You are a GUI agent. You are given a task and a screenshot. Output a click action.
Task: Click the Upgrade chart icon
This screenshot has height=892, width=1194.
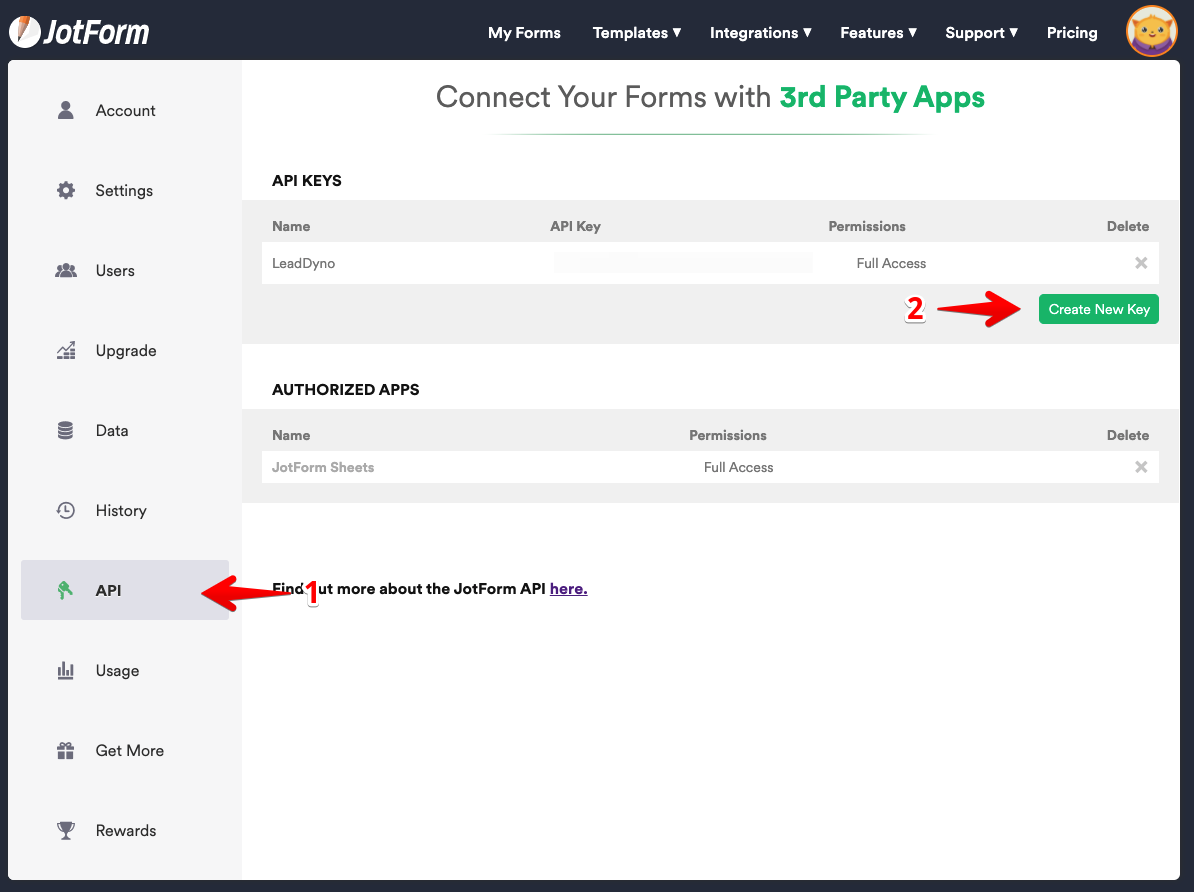pos(66,350)
